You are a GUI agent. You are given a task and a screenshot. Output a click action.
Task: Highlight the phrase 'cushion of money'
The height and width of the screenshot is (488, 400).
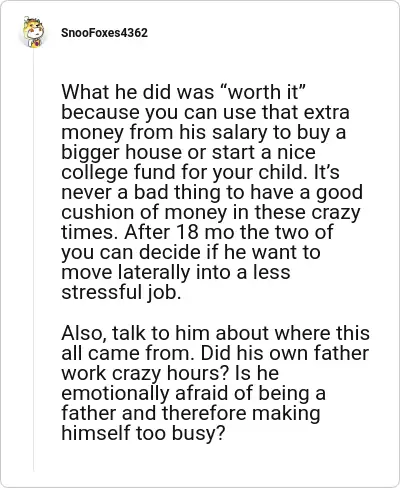(144, 212)
